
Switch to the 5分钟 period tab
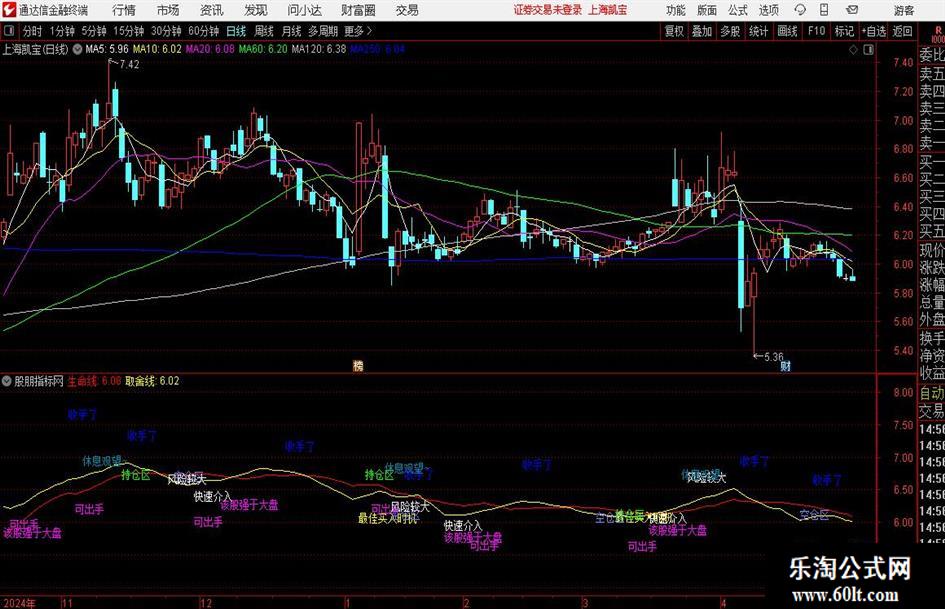(x=94, y=31)
